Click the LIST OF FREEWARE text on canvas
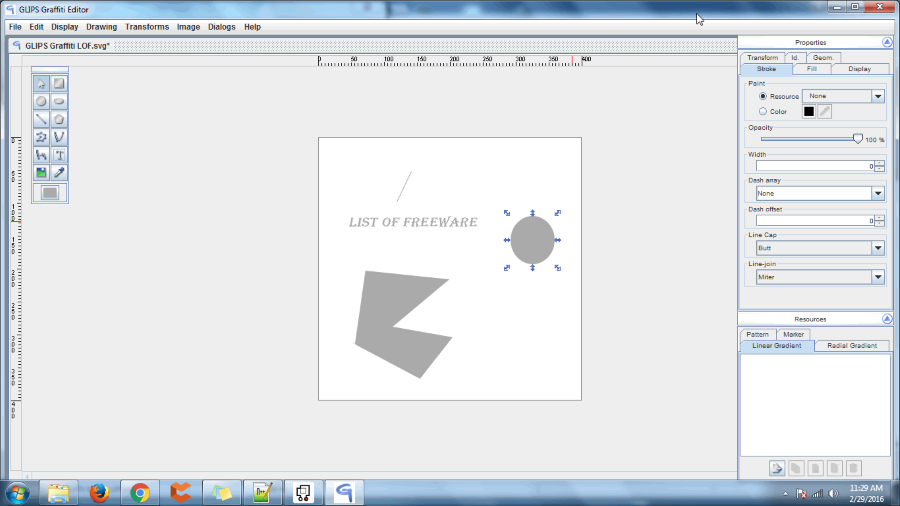900x506 pixels. click(x=413, y=222)
